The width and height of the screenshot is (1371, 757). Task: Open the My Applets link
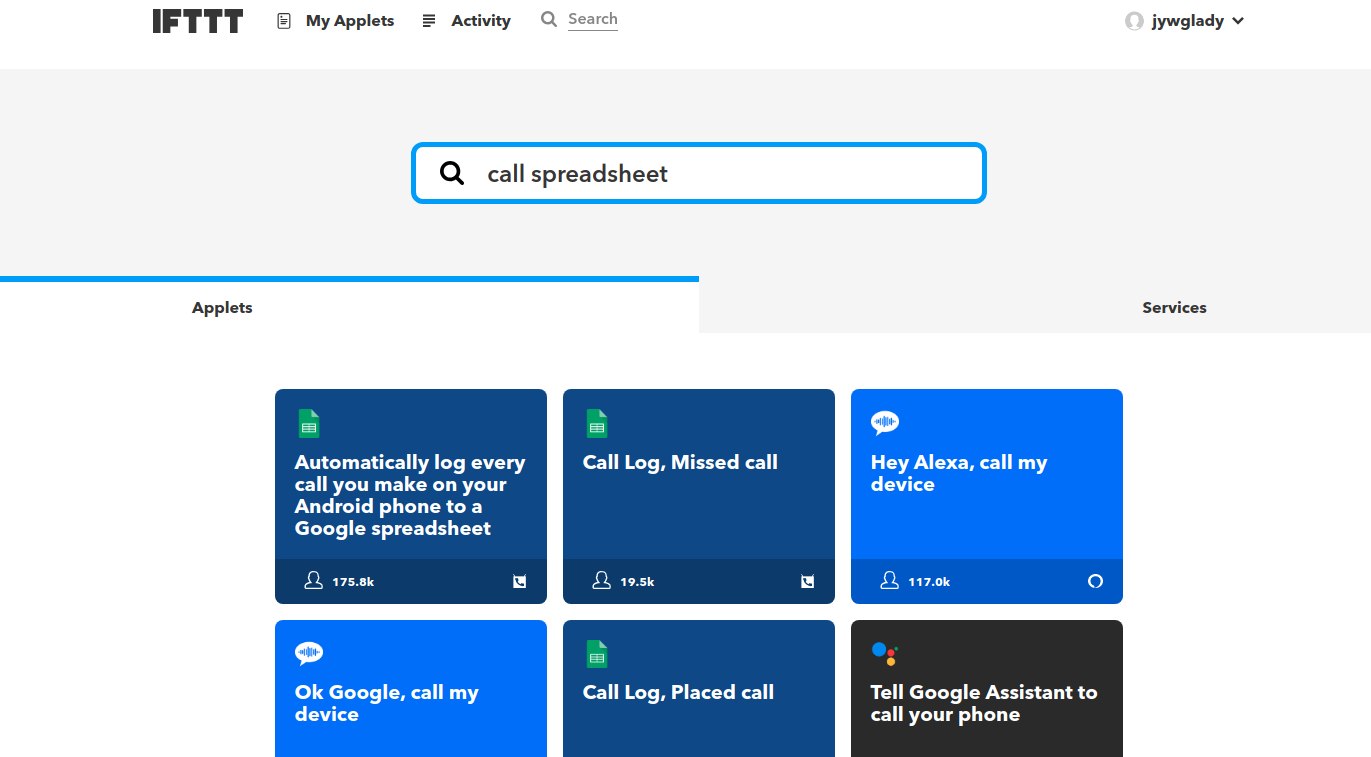350,21
